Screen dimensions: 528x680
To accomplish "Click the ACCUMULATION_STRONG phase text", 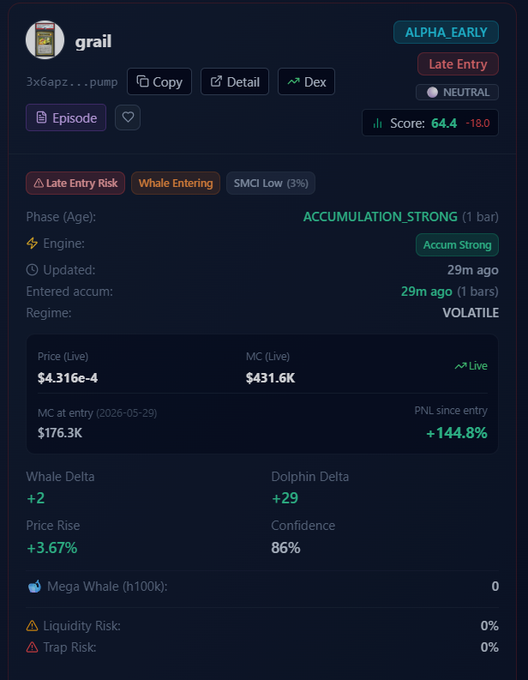I will pyautogui.click(x=380, y=217).
